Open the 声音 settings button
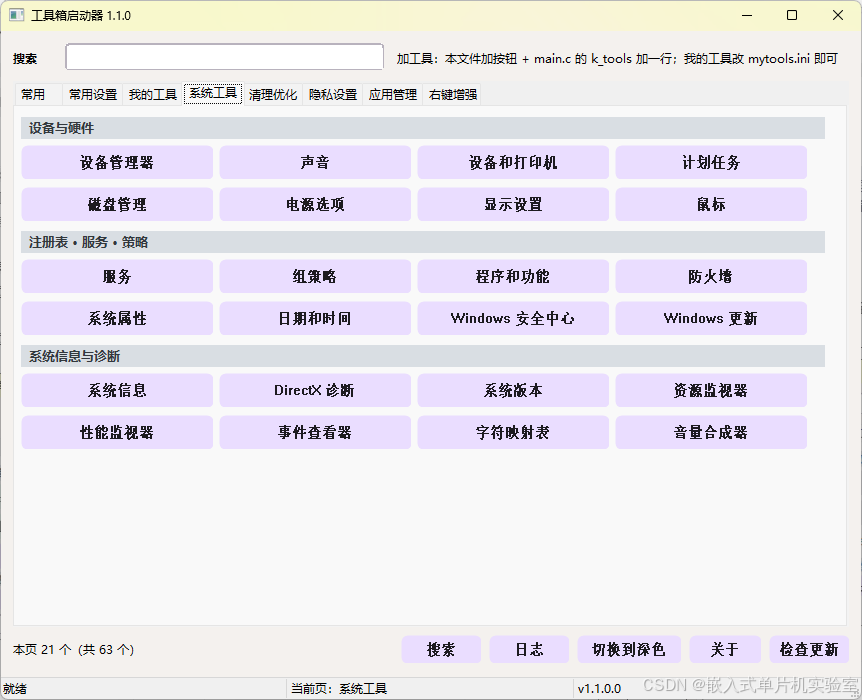Screen dimensions: 862x700 click(315, 162)
